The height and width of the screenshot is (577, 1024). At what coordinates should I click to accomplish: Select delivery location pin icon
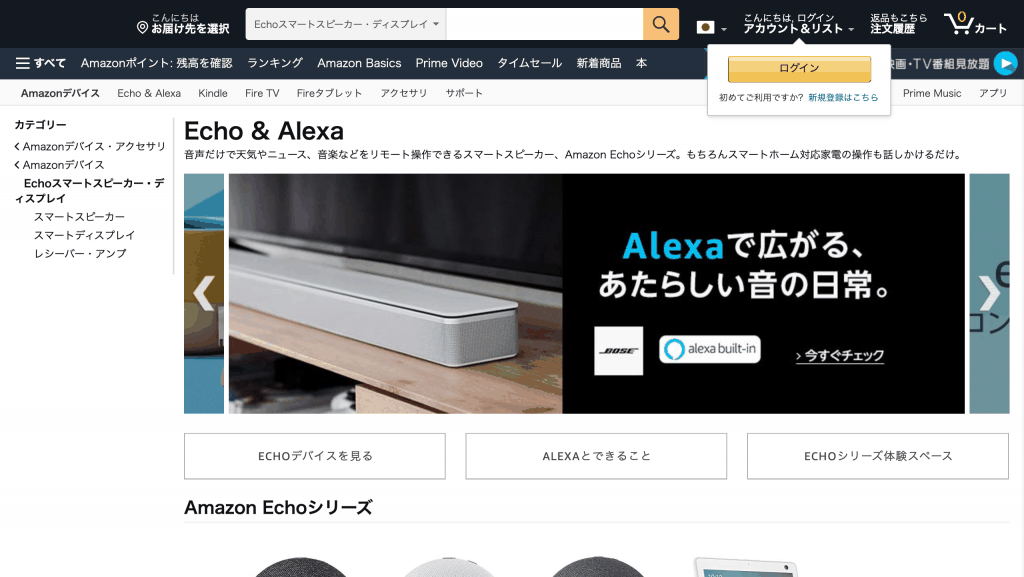pos(142,27)
